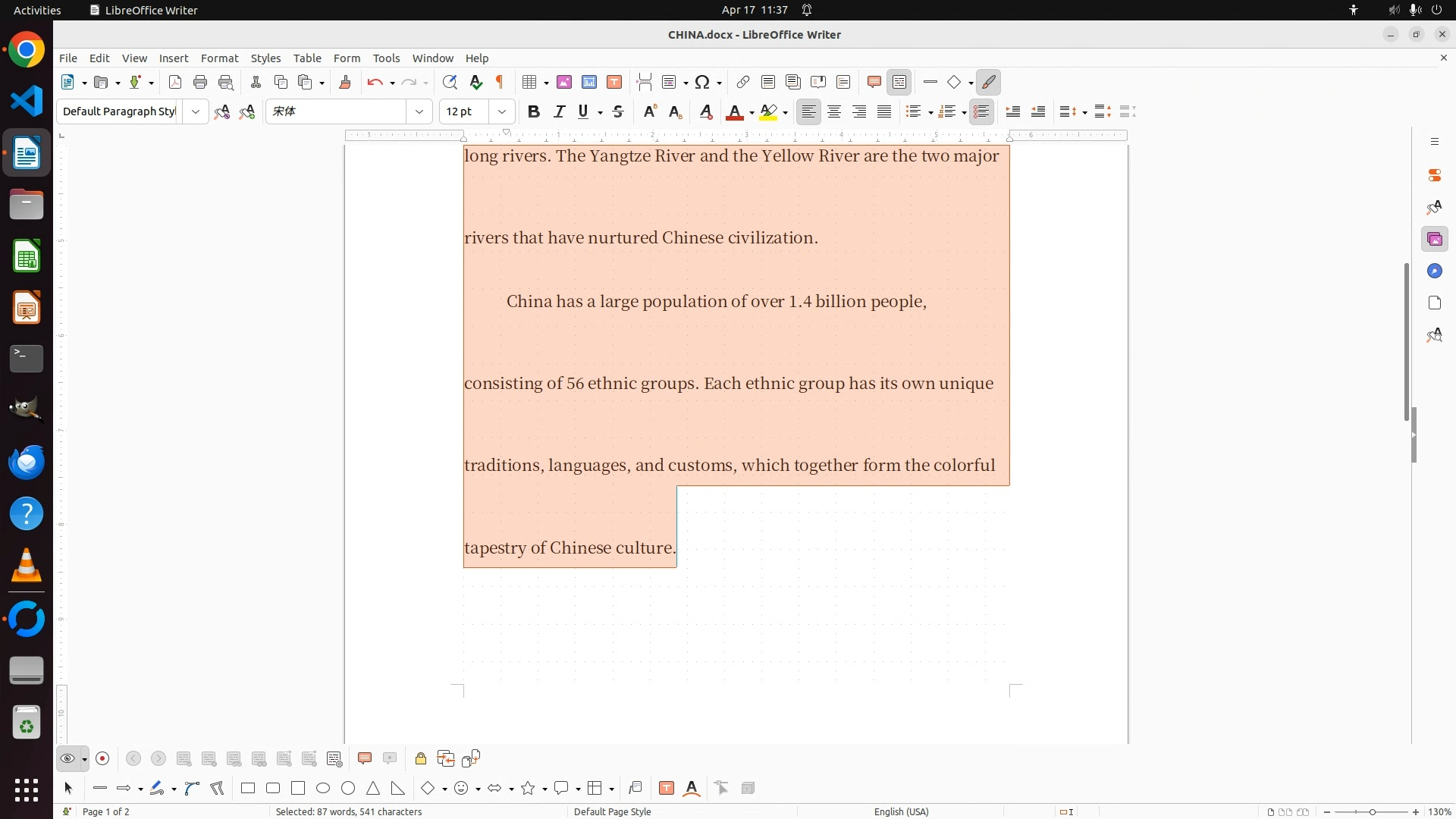Expand the font name dropdown

[419, 111]
